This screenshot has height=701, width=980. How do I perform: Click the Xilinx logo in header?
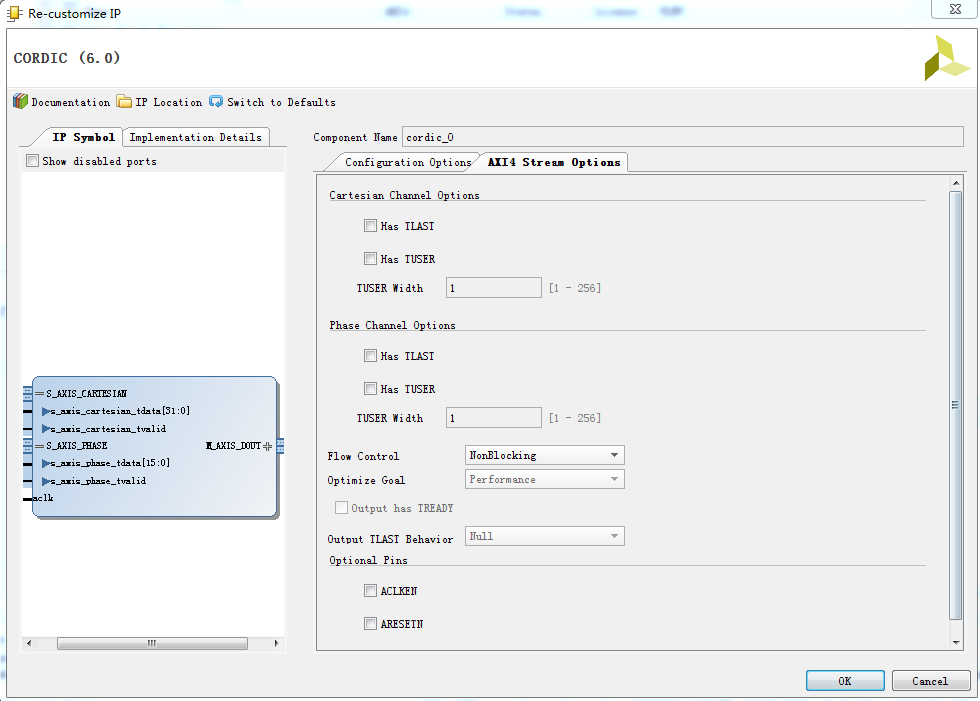(947, 58)
